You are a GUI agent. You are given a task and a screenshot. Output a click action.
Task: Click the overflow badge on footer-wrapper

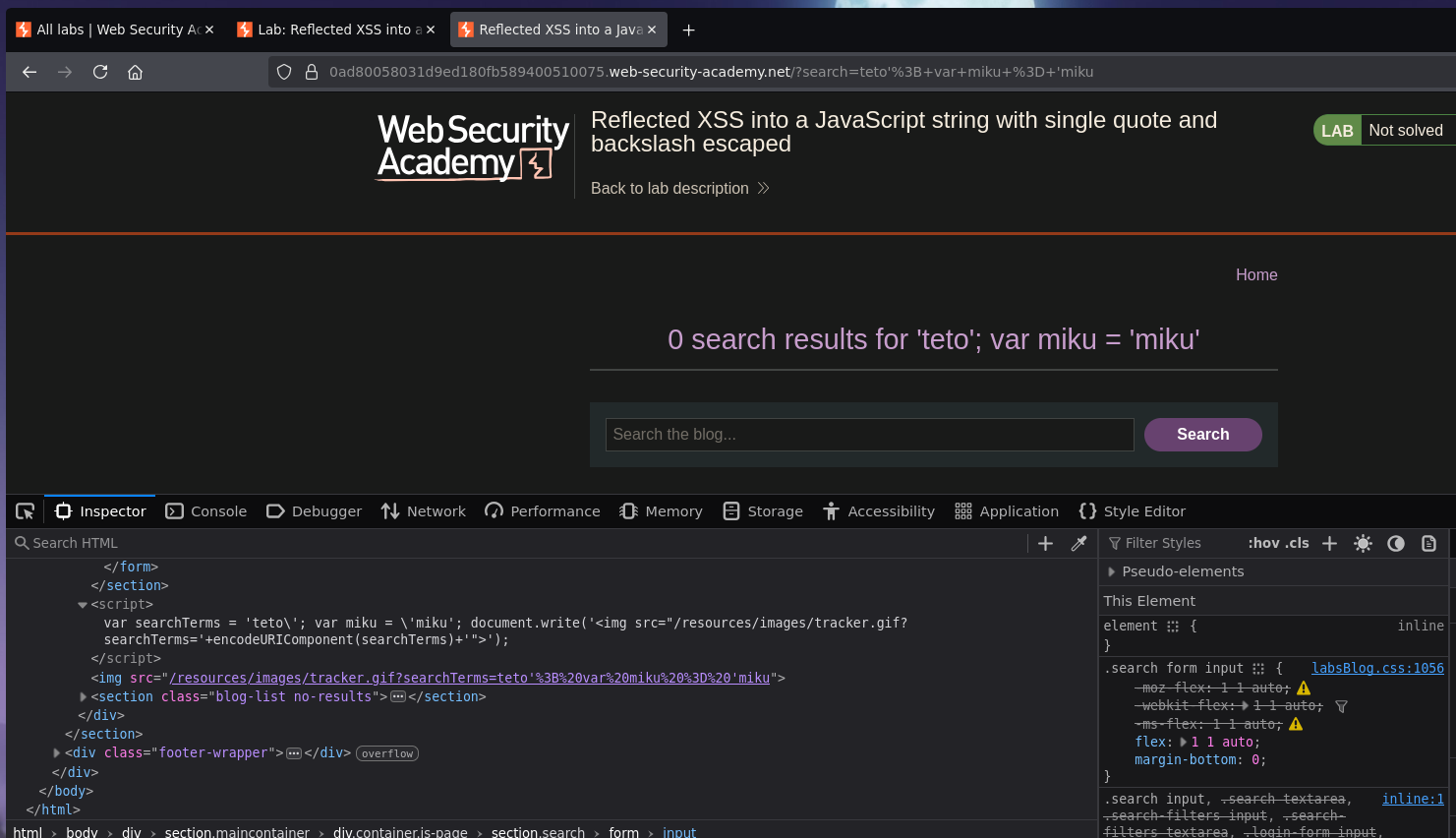pos(387,753)
